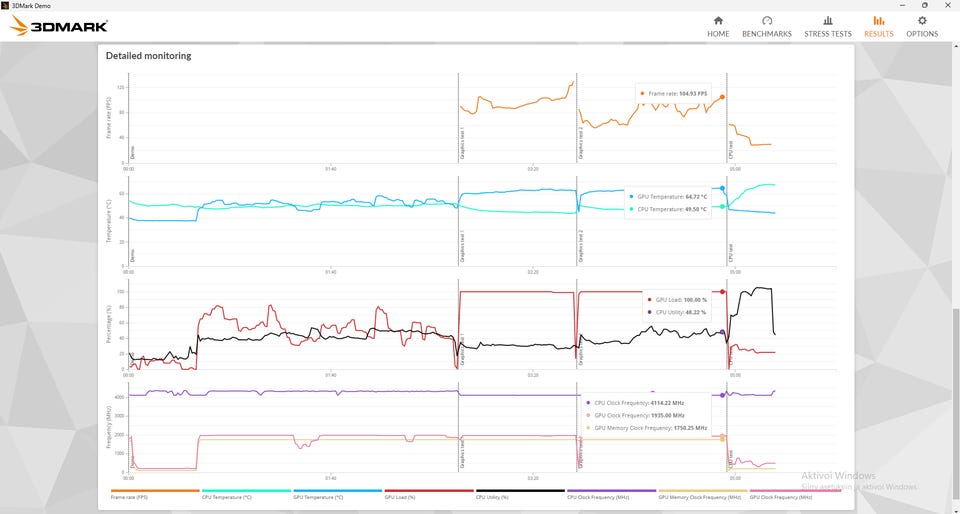Image resolution: width=960 pixels, height=514 pixels.
Task: Toggle CPU Utility (%) legend series
Action: coord(520,493)
